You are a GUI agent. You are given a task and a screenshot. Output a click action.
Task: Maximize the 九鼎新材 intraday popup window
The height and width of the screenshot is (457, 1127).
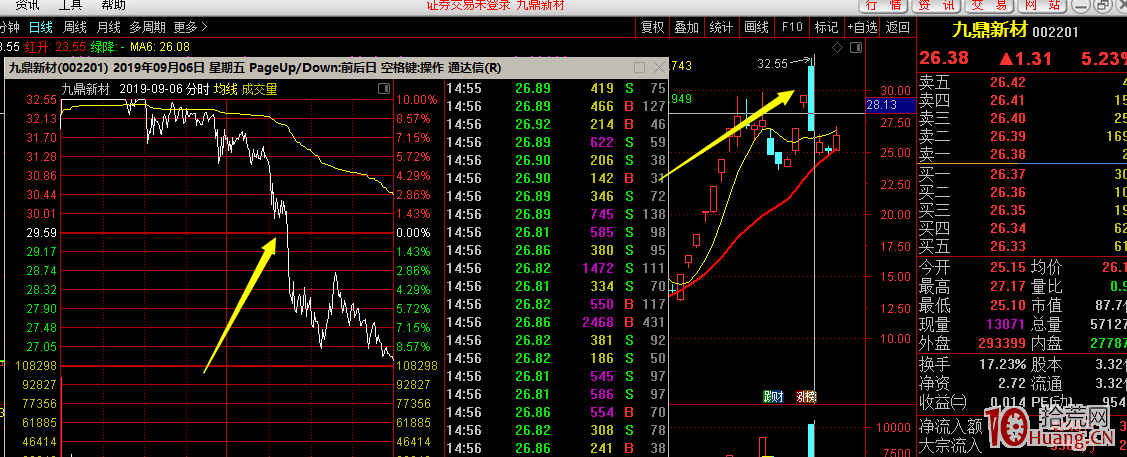coord(639,68)
